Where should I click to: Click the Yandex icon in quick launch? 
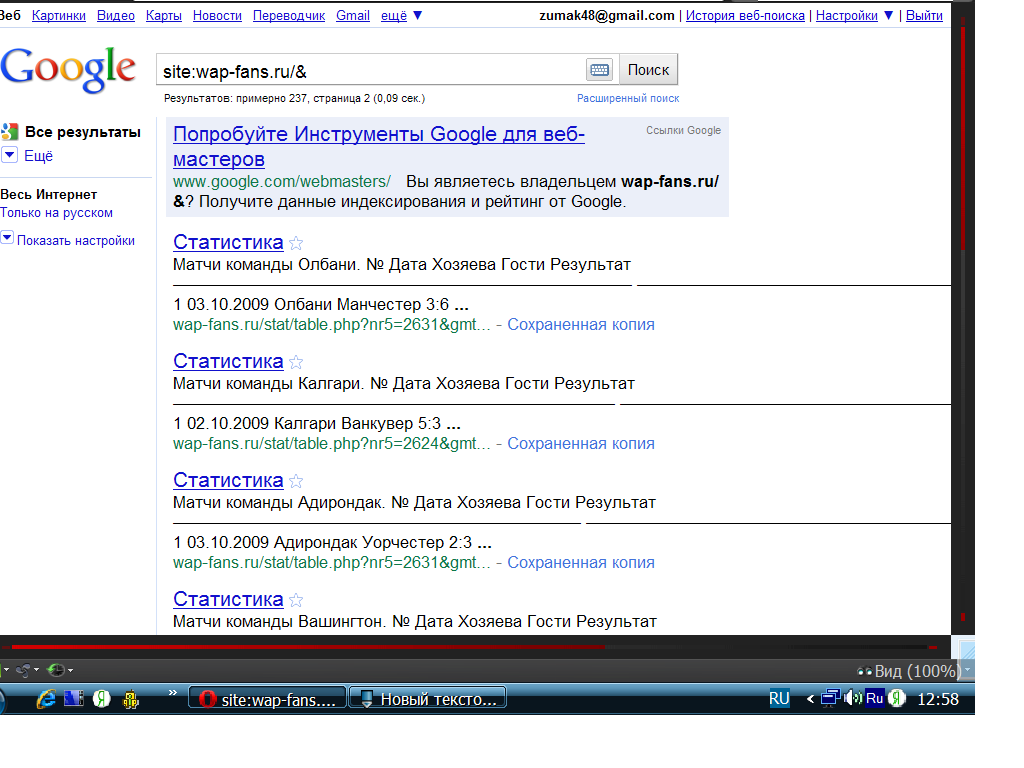[101, 699]
